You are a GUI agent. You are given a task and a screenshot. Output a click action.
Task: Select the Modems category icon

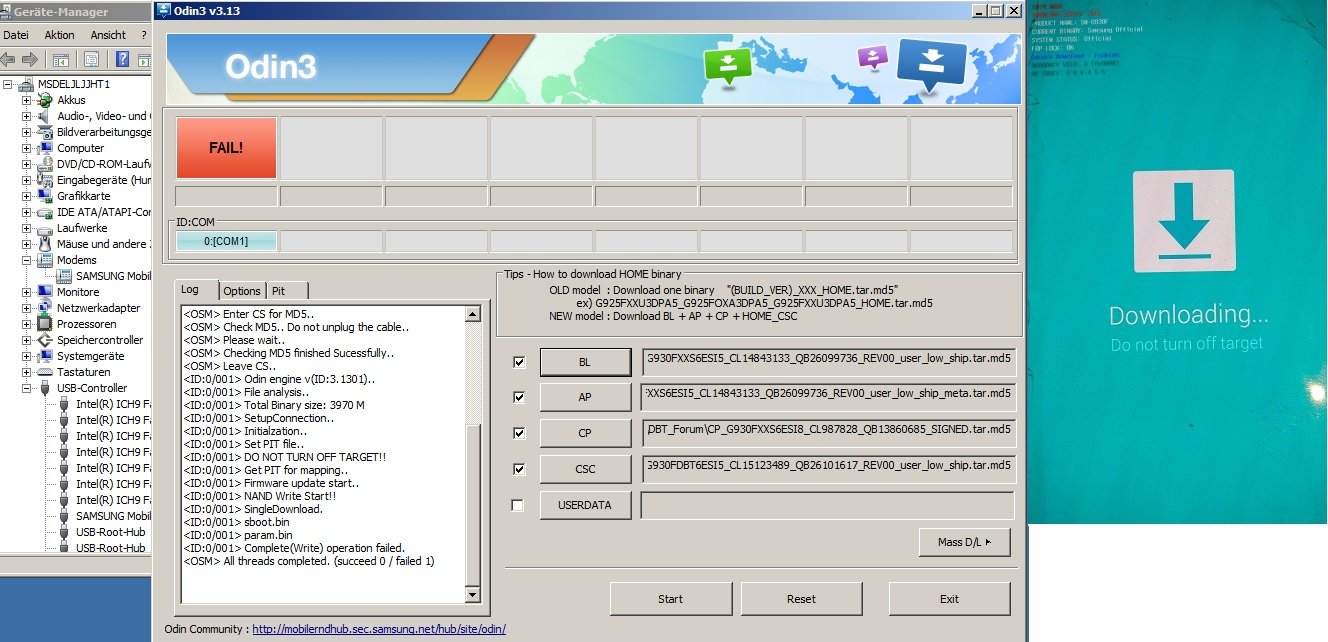(45, 260)
